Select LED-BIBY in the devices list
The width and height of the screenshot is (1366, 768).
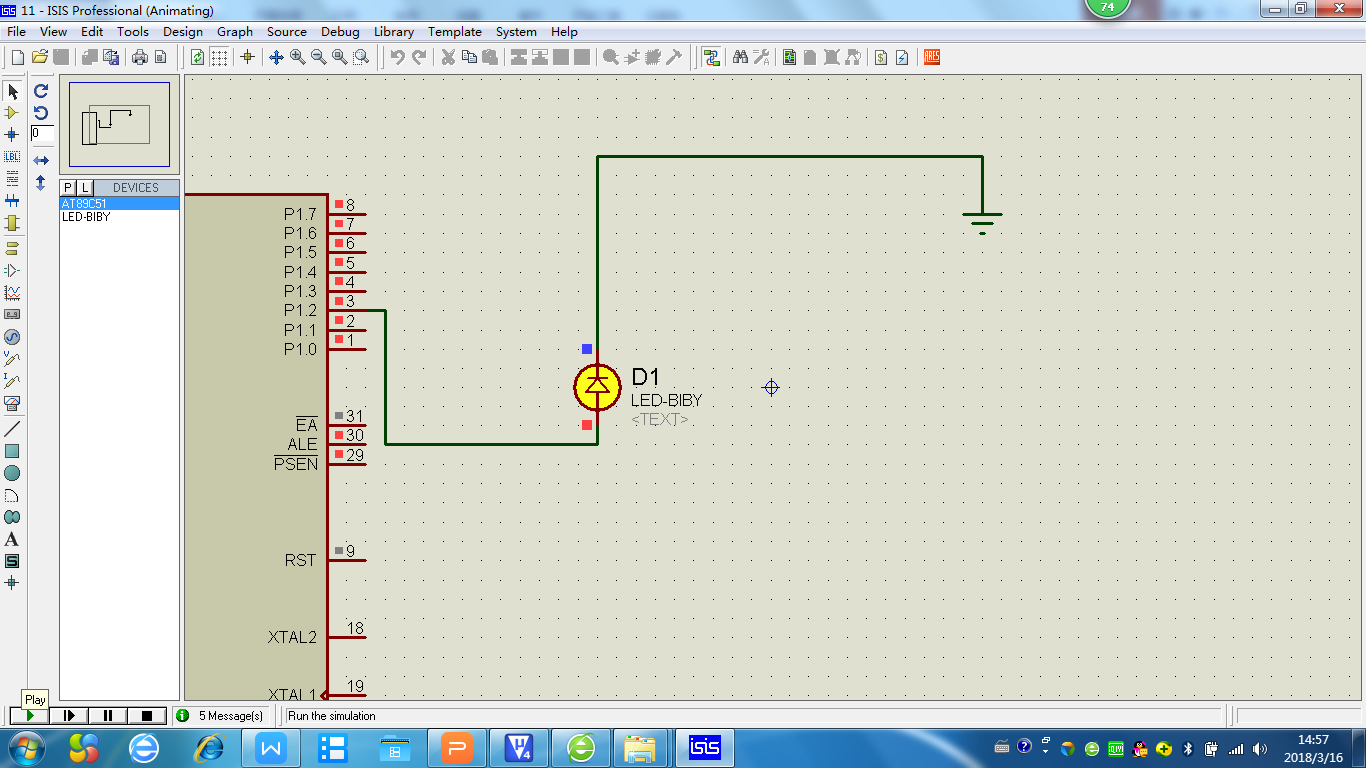(x=86, y=217)
